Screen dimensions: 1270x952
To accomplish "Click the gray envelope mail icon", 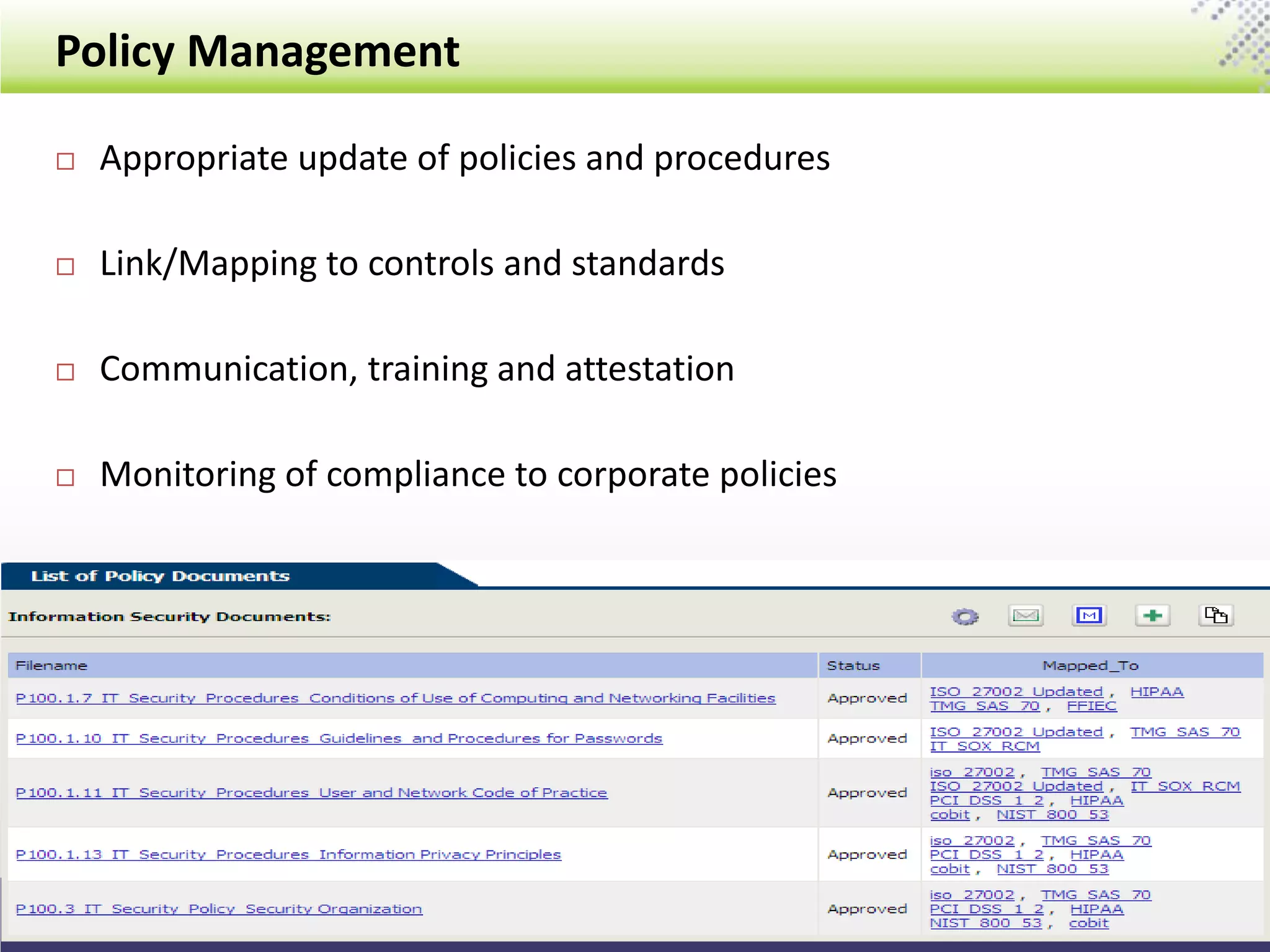I will [1026, 615].
